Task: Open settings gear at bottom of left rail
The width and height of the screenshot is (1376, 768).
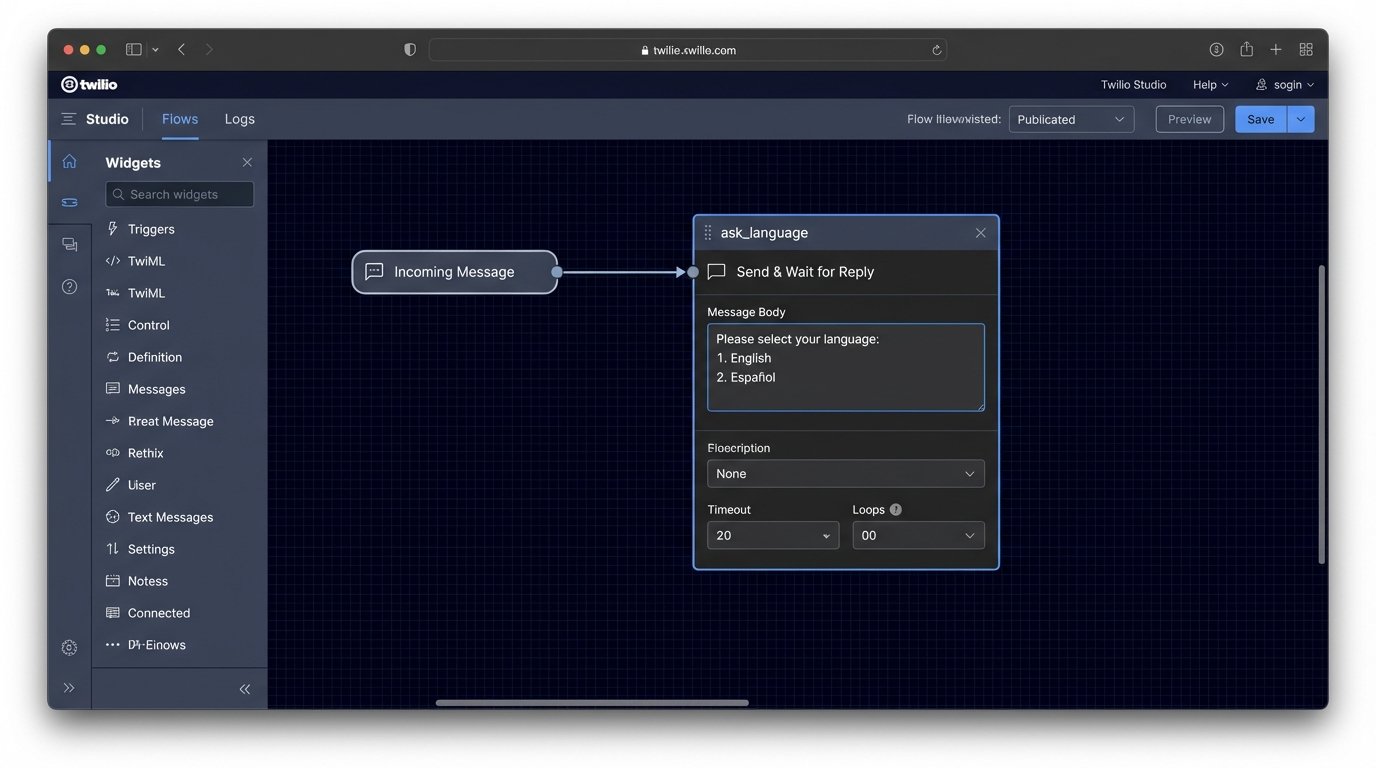Action: (x=69, y=647)
